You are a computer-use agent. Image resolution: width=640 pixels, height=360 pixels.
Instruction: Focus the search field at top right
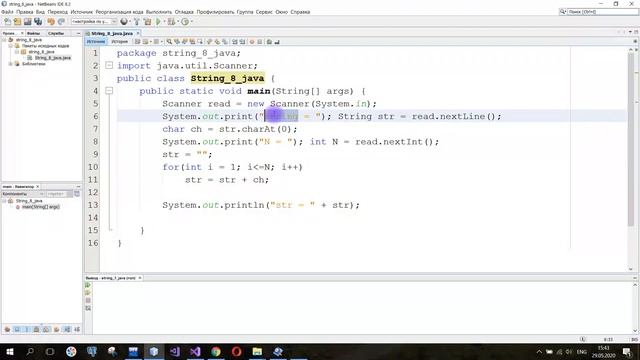pos(602,12)
